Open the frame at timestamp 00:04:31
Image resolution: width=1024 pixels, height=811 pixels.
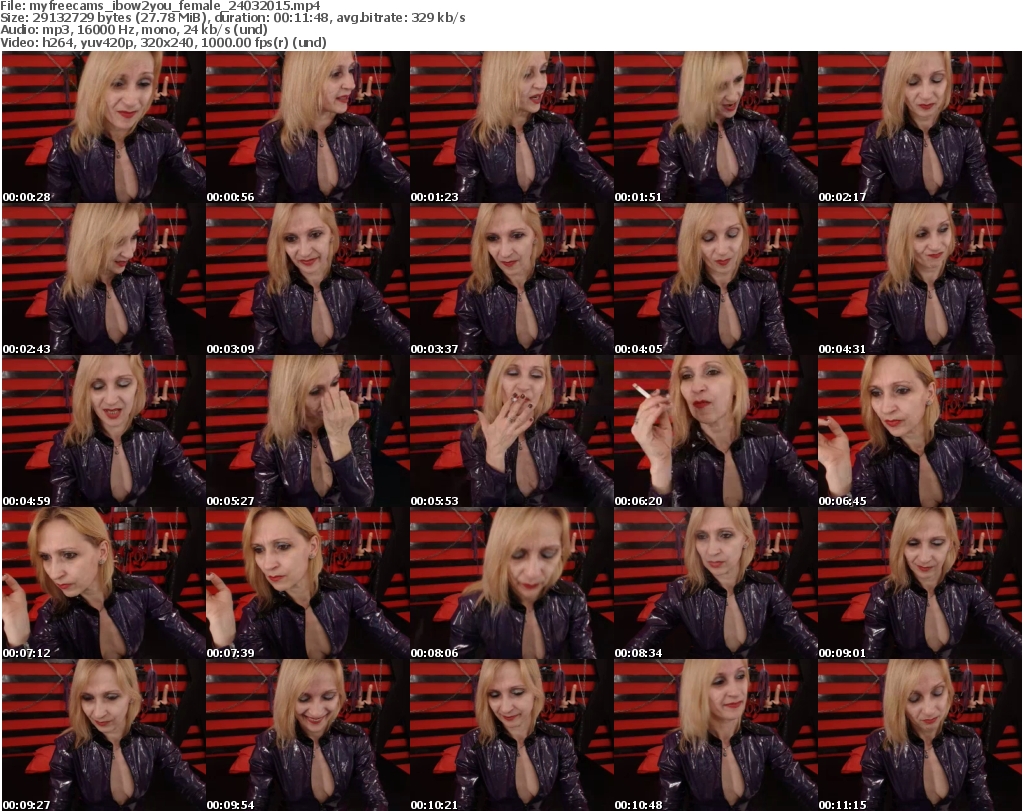pyautogui.click(x=920, y=279)
